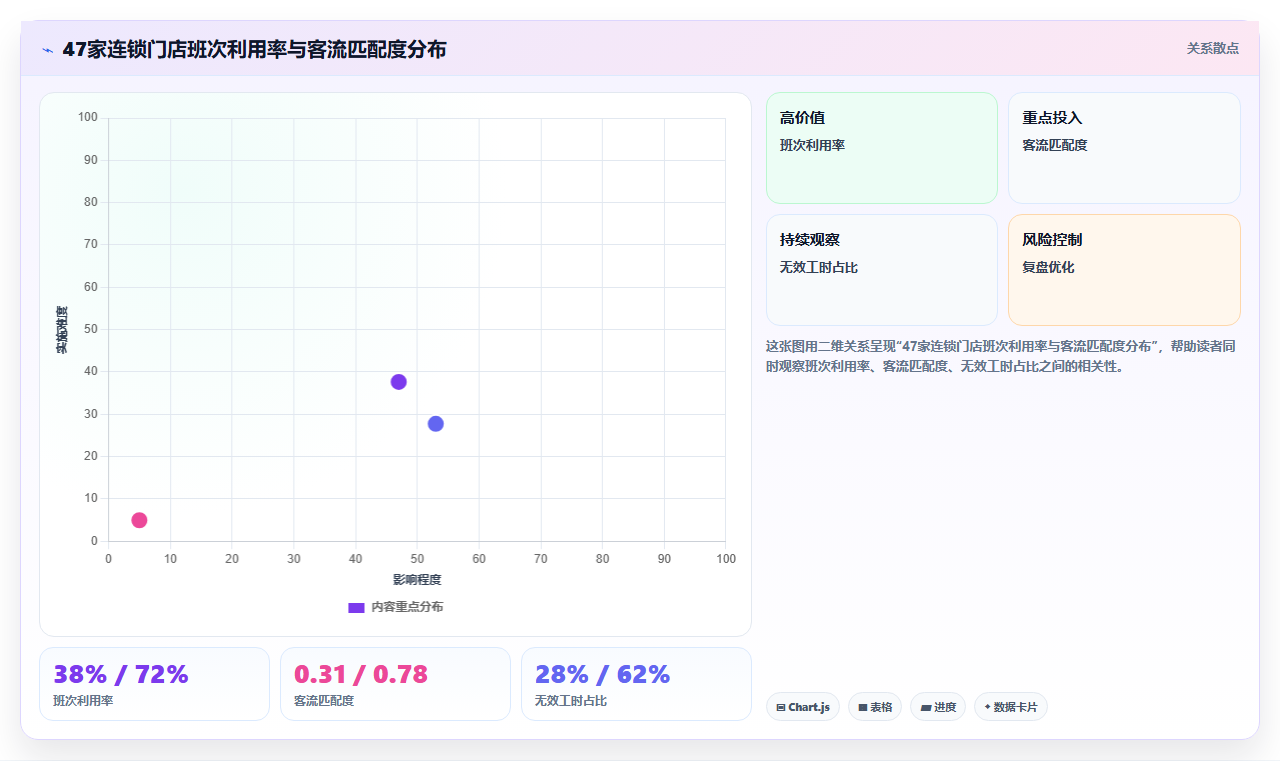
Task: Click the 影响程度 x-axis title
Action: 417,580
